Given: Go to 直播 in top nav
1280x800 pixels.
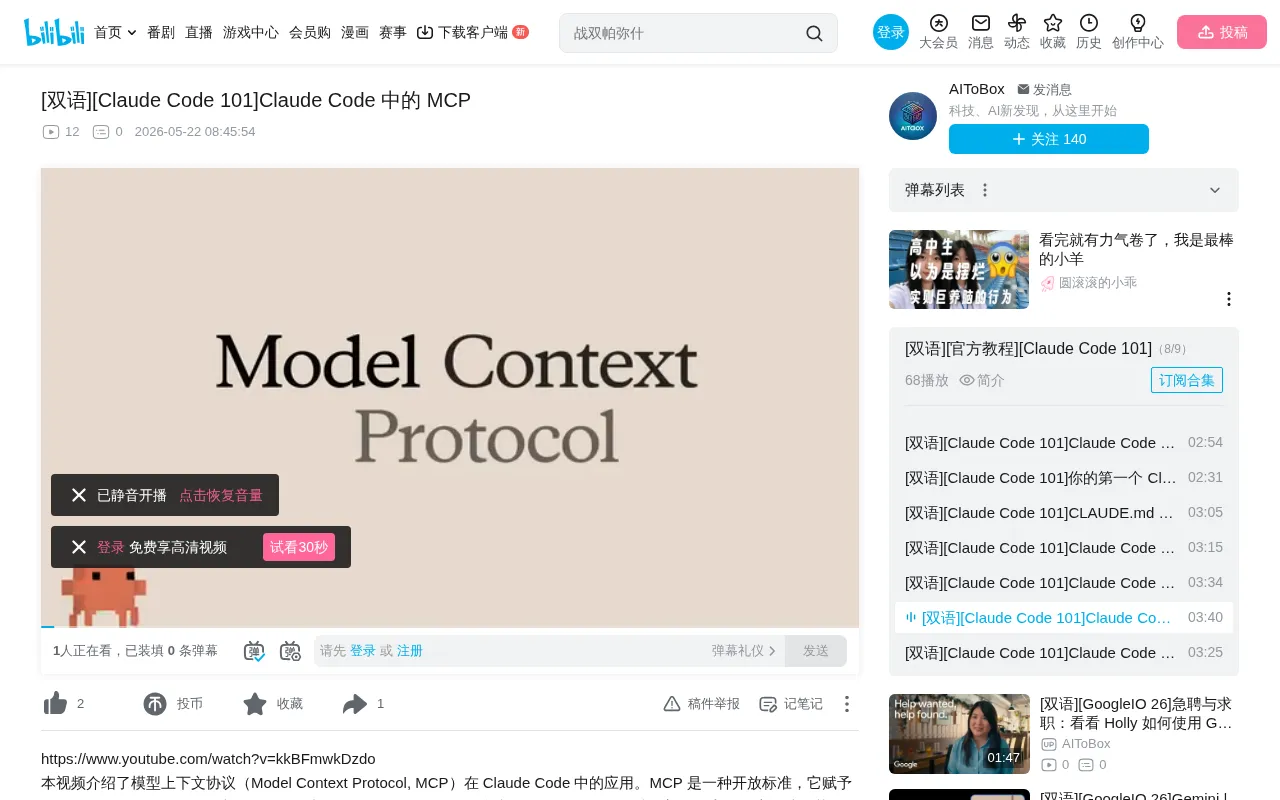Looking at the screenshot, I should coord(199,32).
